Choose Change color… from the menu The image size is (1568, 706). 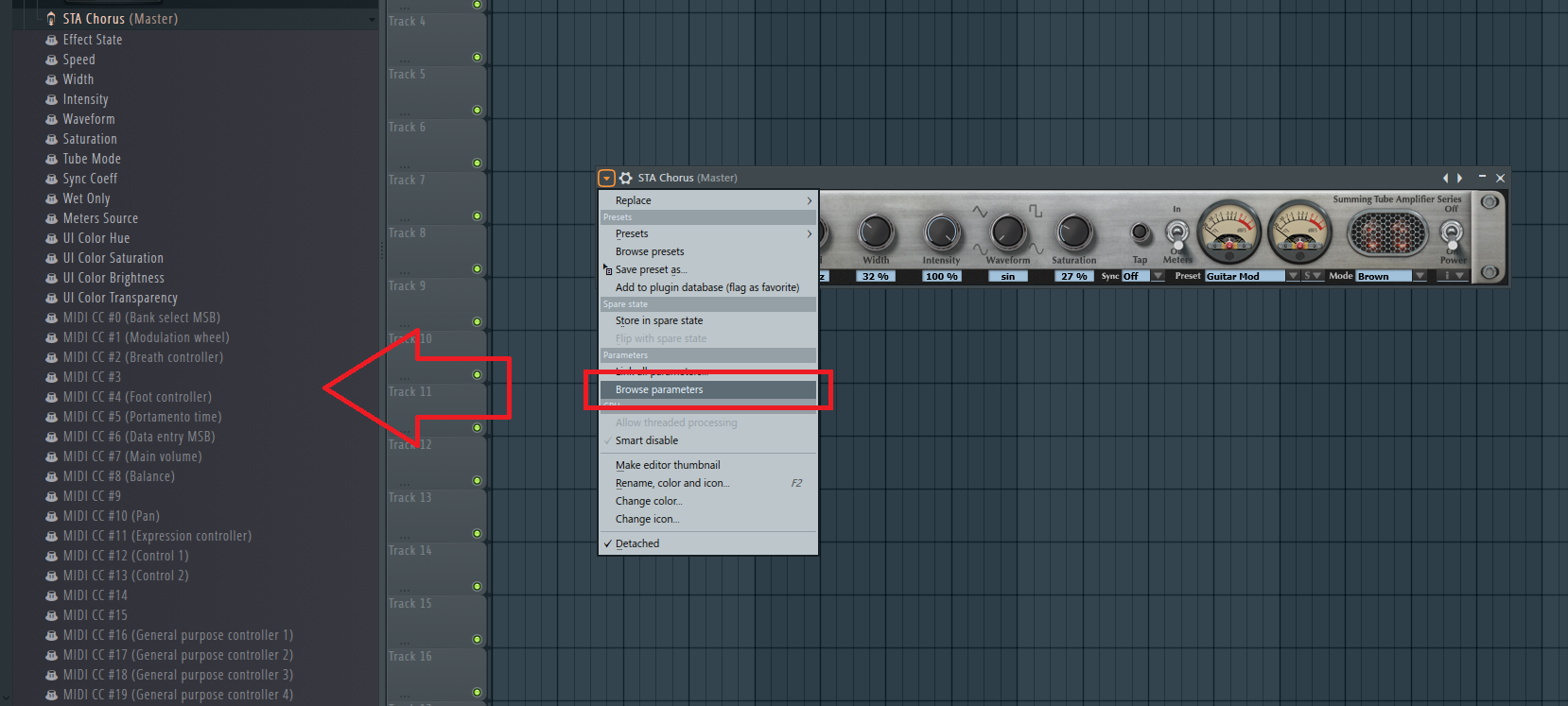point(708,501)
